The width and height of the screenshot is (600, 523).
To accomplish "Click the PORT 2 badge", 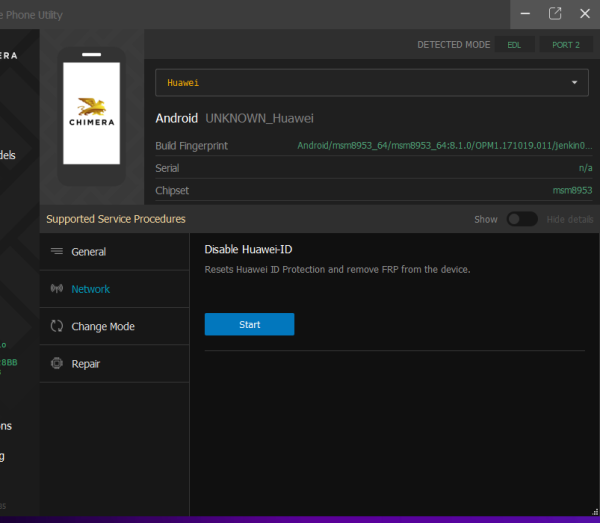I will click(x=566, y=45).
